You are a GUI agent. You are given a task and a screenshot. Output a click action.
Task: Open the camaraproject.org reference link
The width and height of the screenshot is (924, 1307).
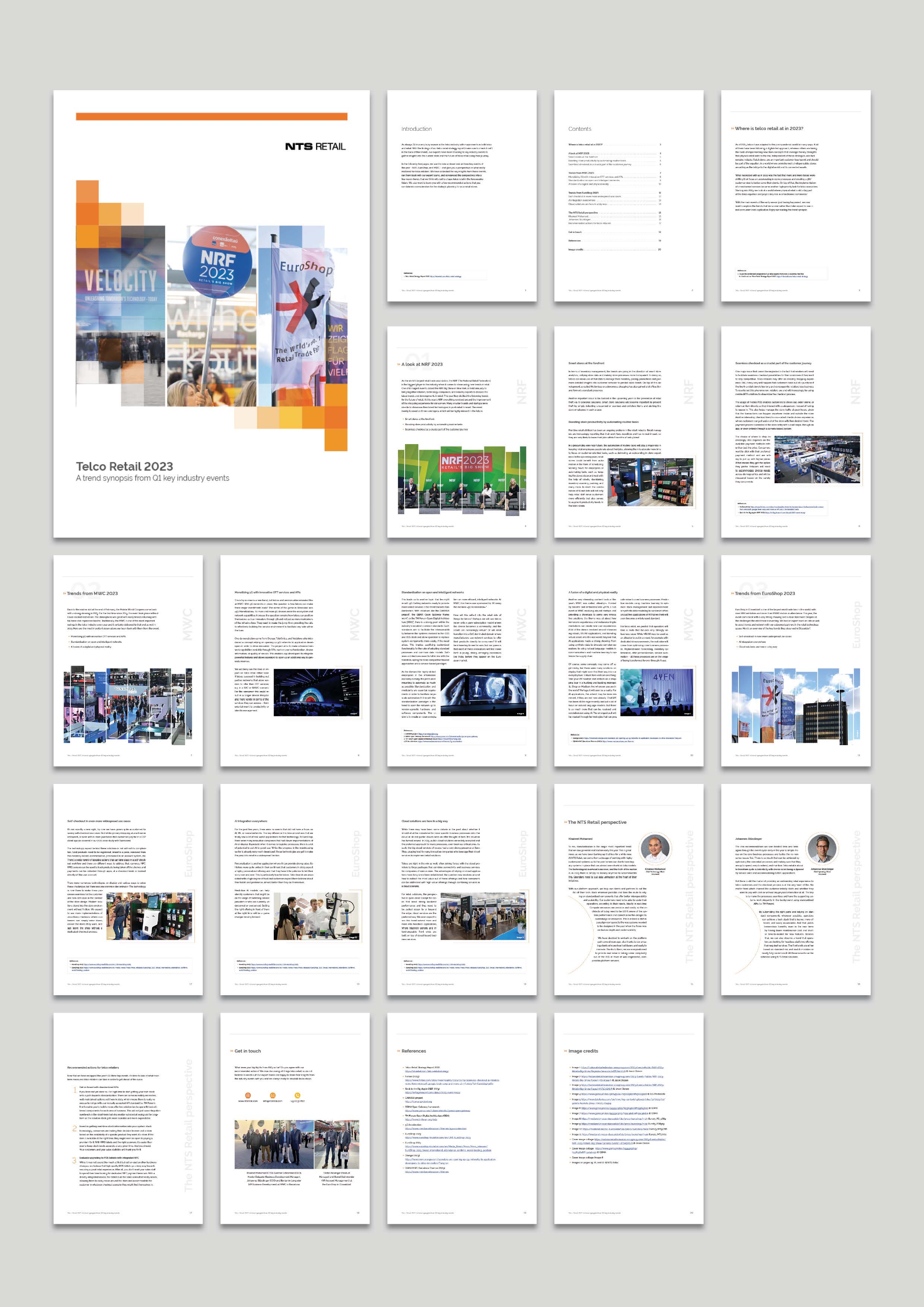tap(419, 1102)
